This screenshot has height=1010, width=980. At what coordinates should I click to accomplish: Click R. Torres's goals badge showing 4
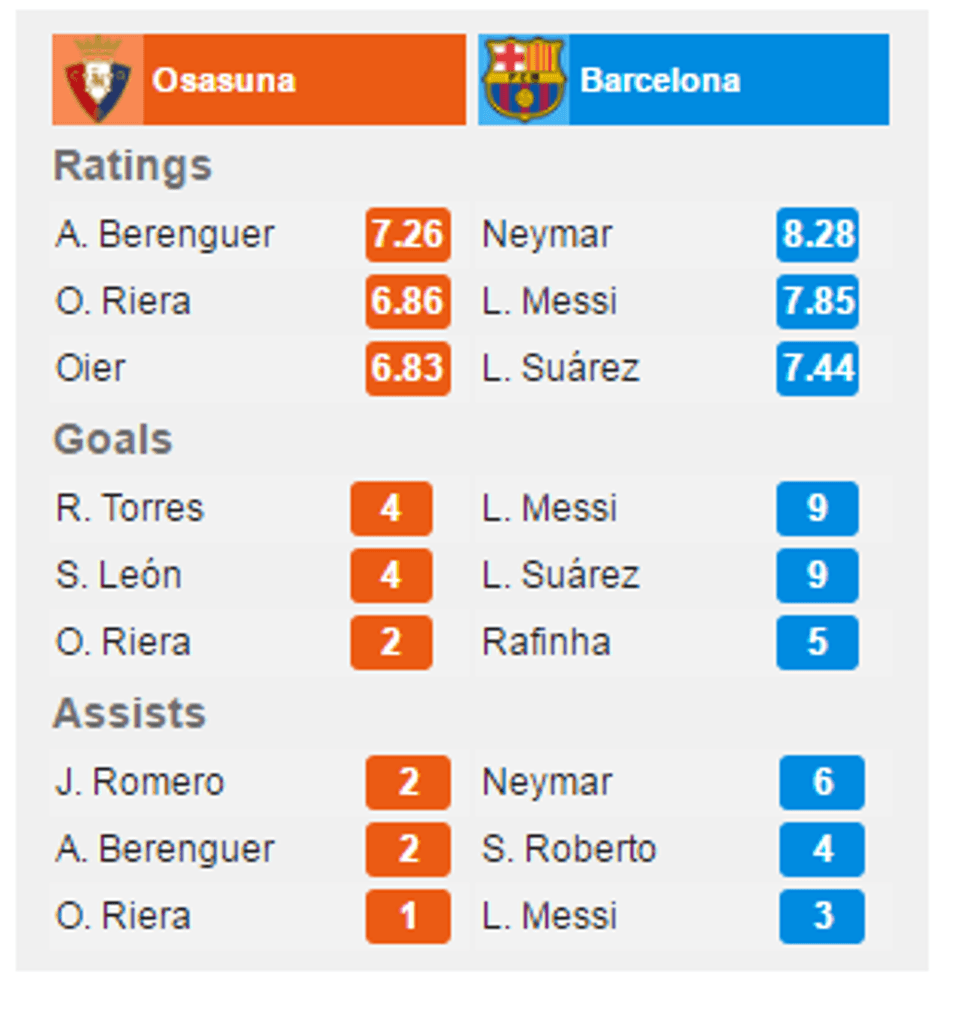click(x=391, y=509)
